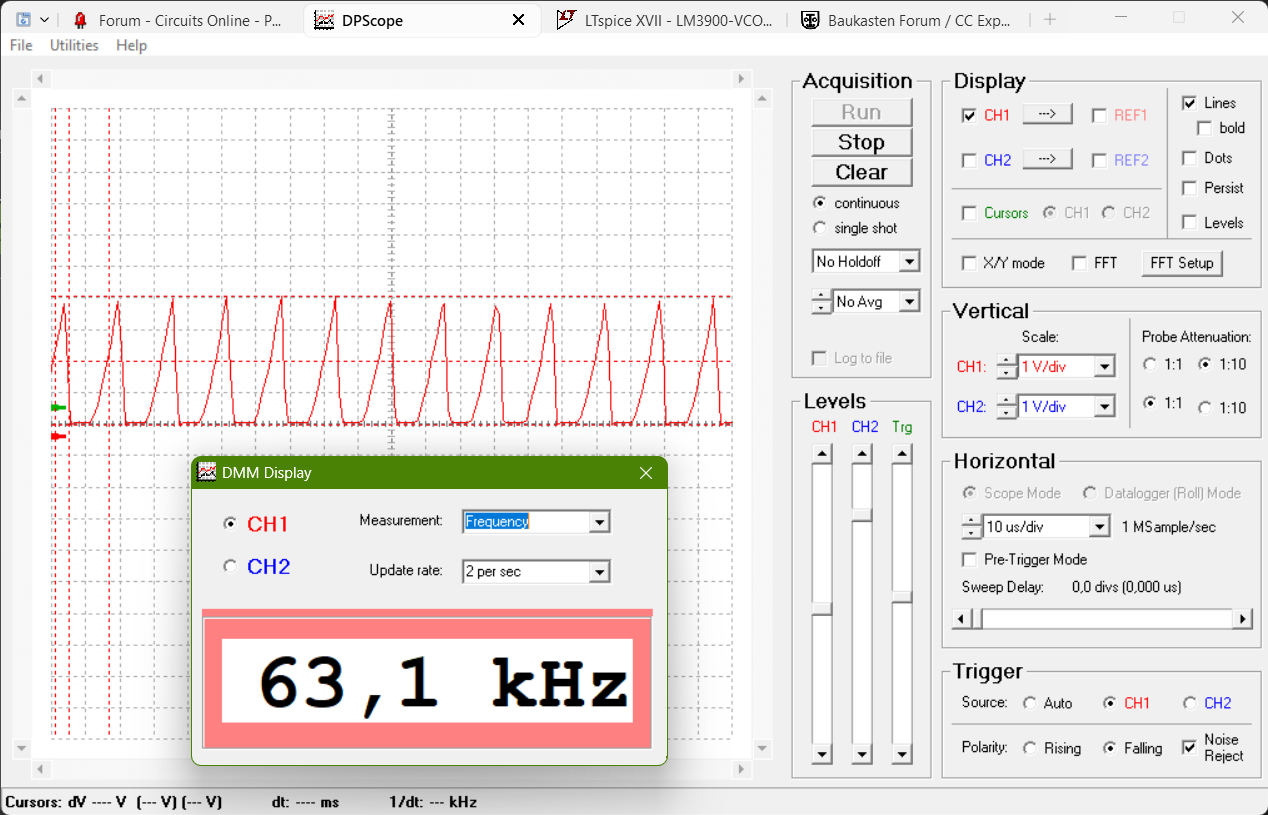Click the CH1 arrow button in Display

(1047, 114)
